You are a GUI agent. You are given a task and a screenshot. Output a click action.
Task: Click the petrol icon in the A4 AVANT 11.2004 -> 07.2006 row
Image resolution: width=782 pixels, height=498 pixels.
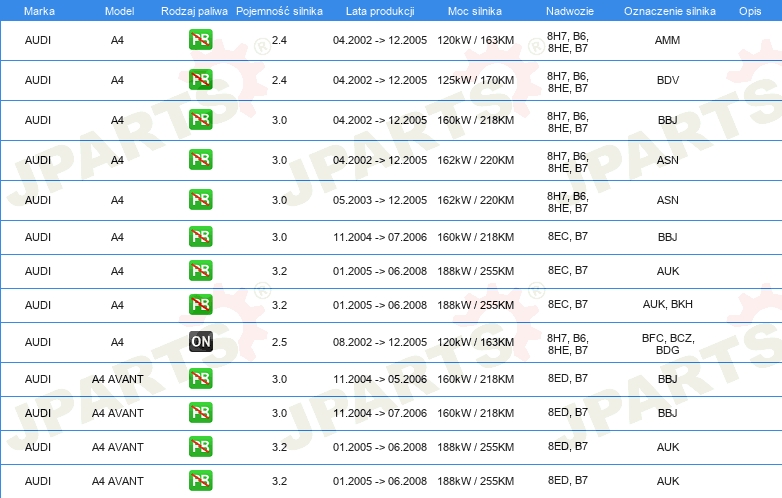[x=200, y=413]
